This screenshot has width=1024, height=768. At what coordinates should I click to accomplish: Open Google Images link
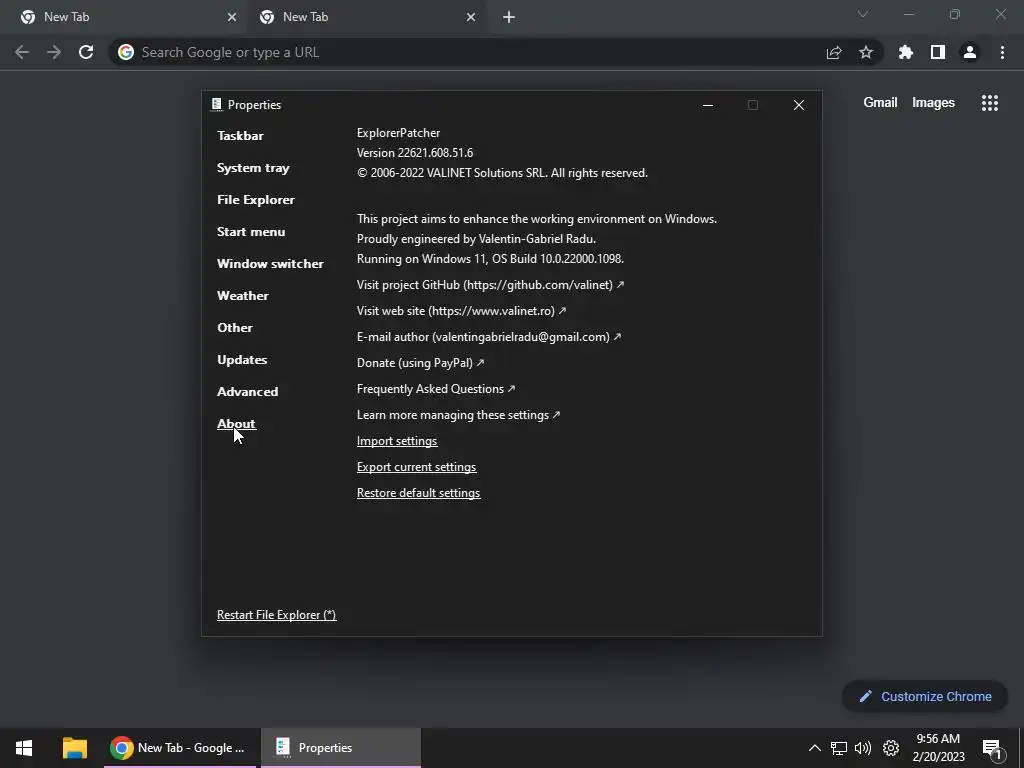[x=933, y=103]
